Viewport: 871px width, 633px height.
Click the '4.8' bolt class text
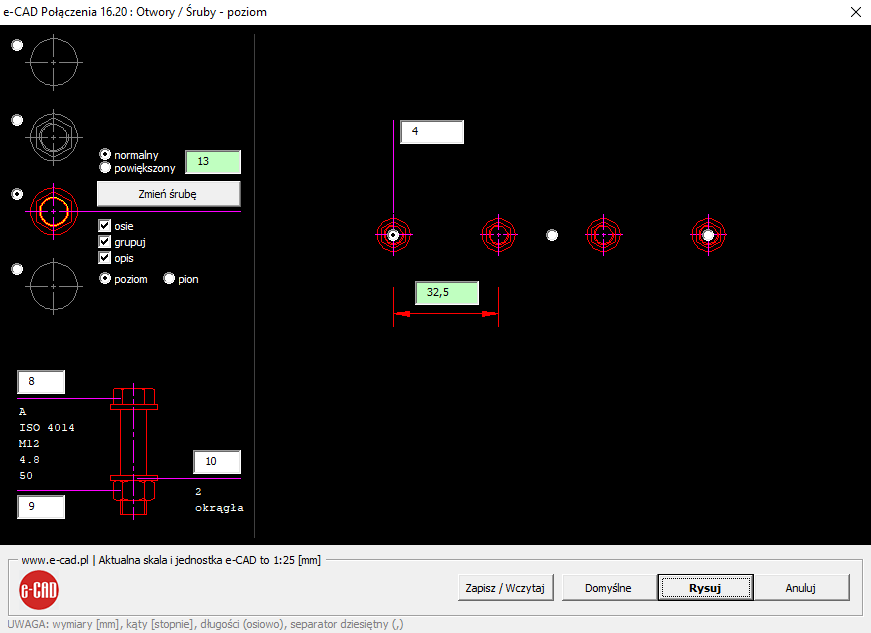29,460
